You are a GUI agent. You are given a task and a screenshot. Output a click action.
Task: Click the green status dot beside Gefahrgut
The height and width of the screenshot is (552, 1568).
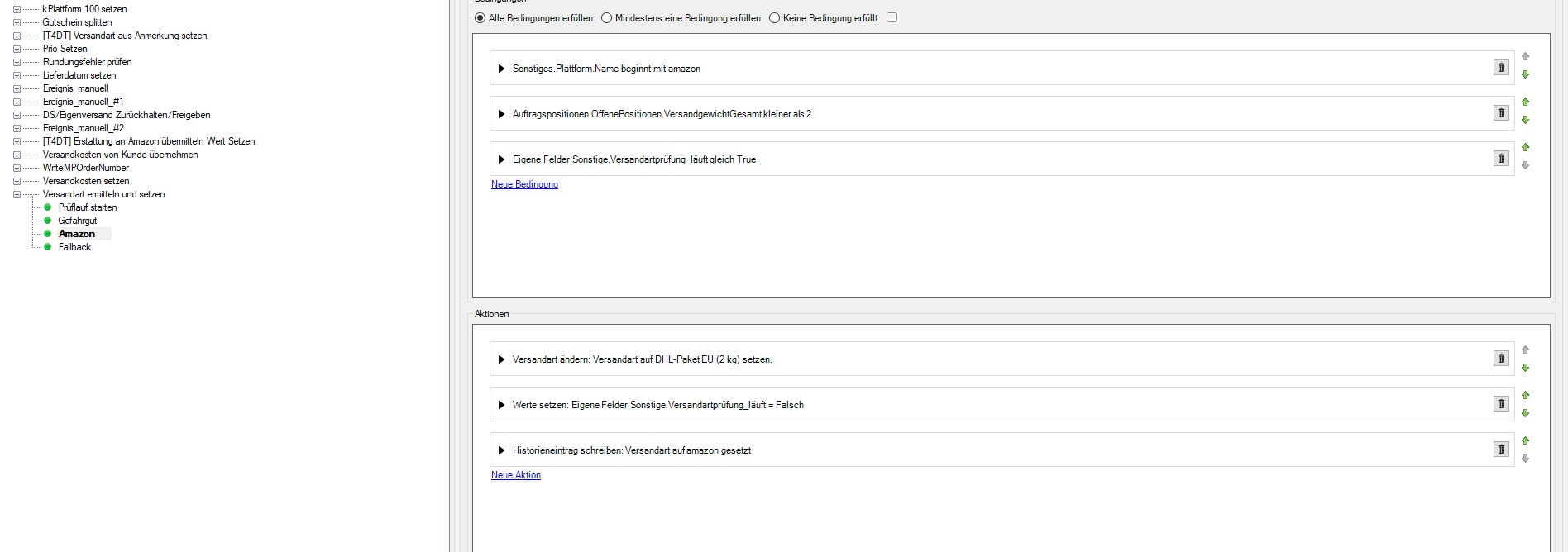pyautogui.click(x=48, y=221)
